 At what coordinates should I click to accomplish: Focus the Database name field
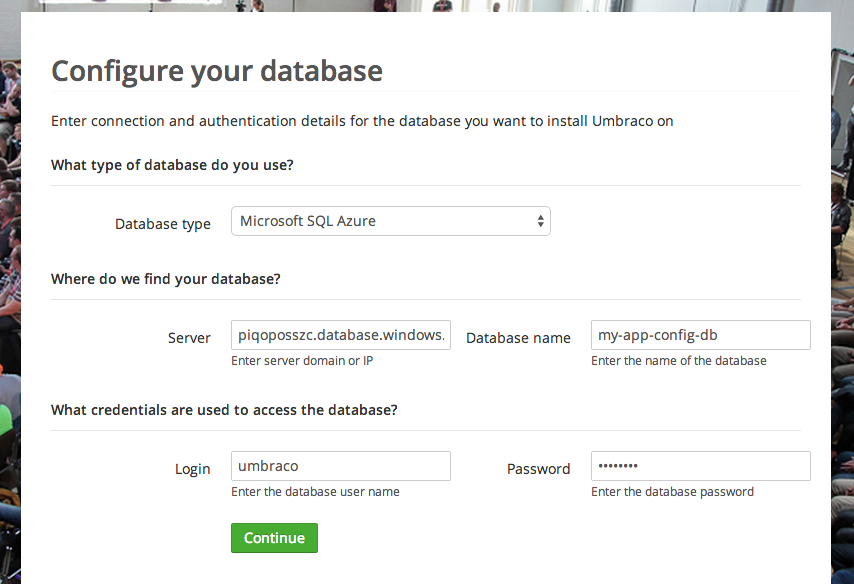coord(700,335)
